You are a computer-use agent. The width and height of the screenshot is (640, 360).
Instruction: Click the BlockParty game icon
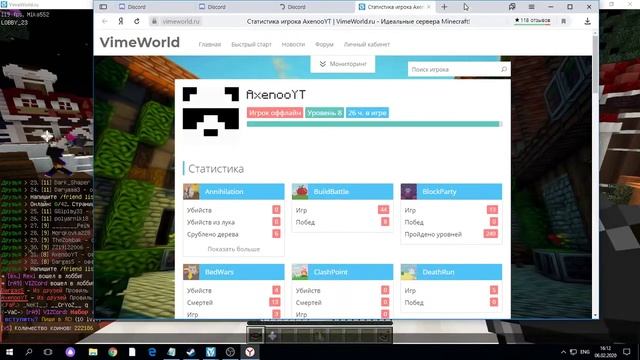click(409, 191)
